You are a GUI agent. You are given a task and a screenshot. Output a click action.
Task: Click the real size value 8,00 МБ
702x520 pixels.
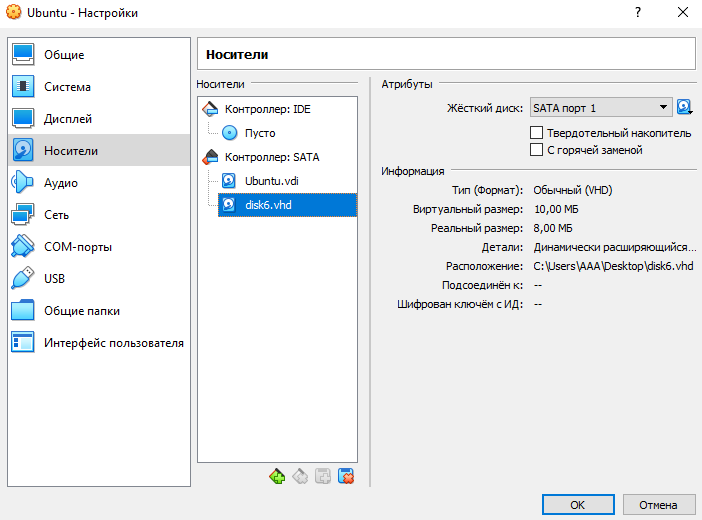point(552,228)
